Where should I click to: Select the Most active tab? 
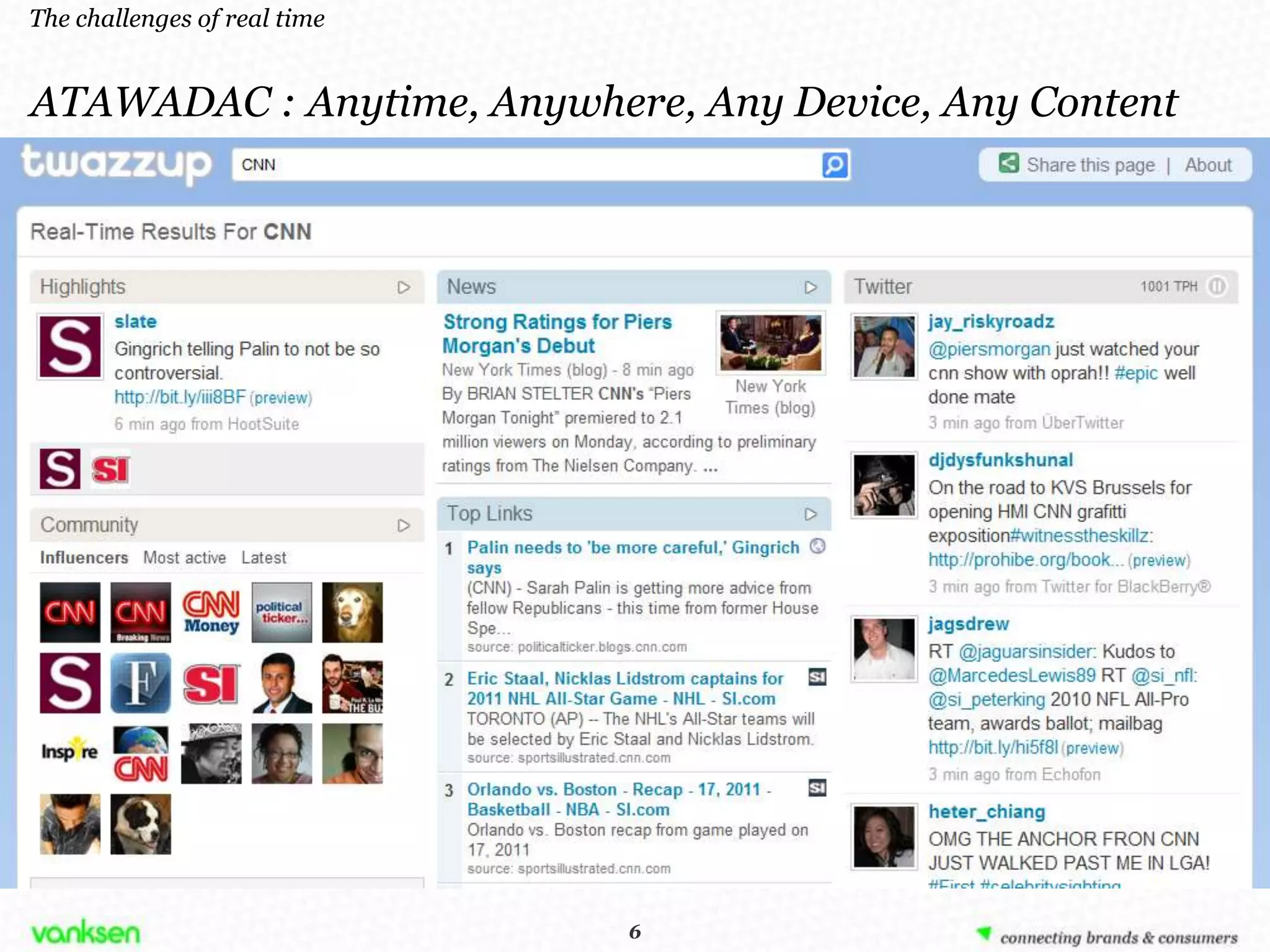(185, 558)
